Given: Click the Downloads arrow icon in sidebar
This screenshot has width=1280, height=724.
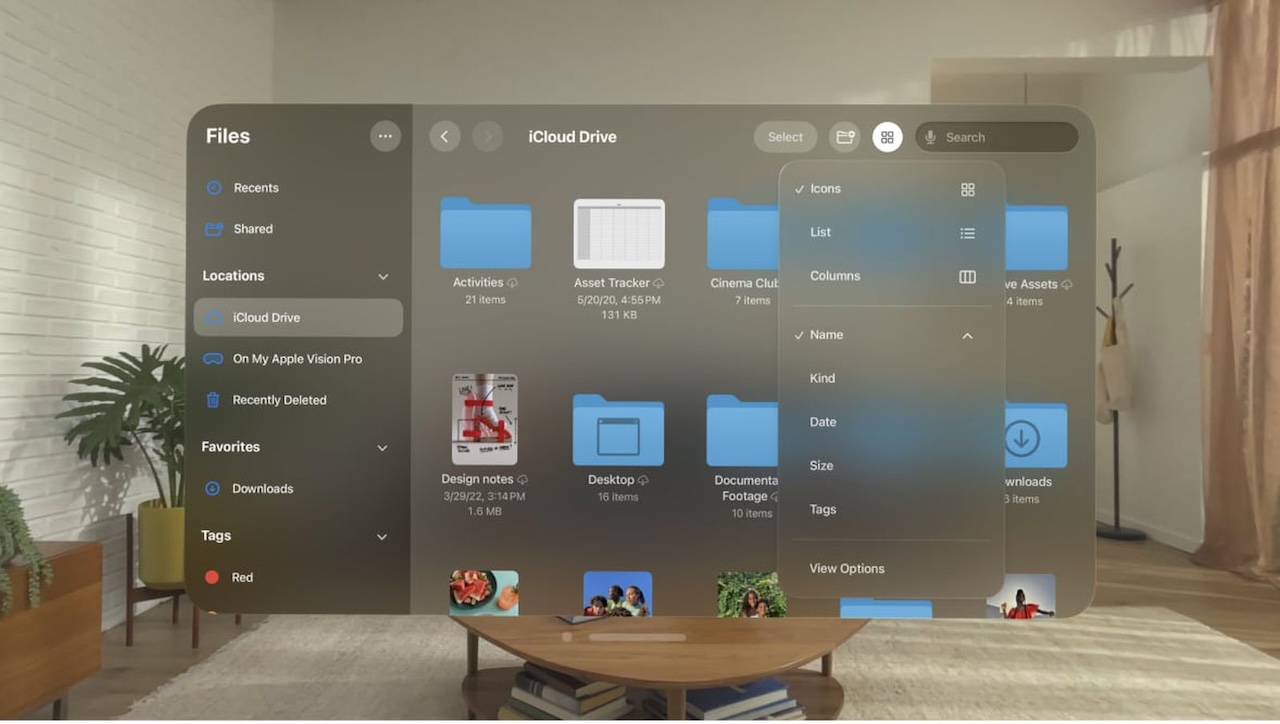Looking at the screenshot, I should click(x=213, y=488).
